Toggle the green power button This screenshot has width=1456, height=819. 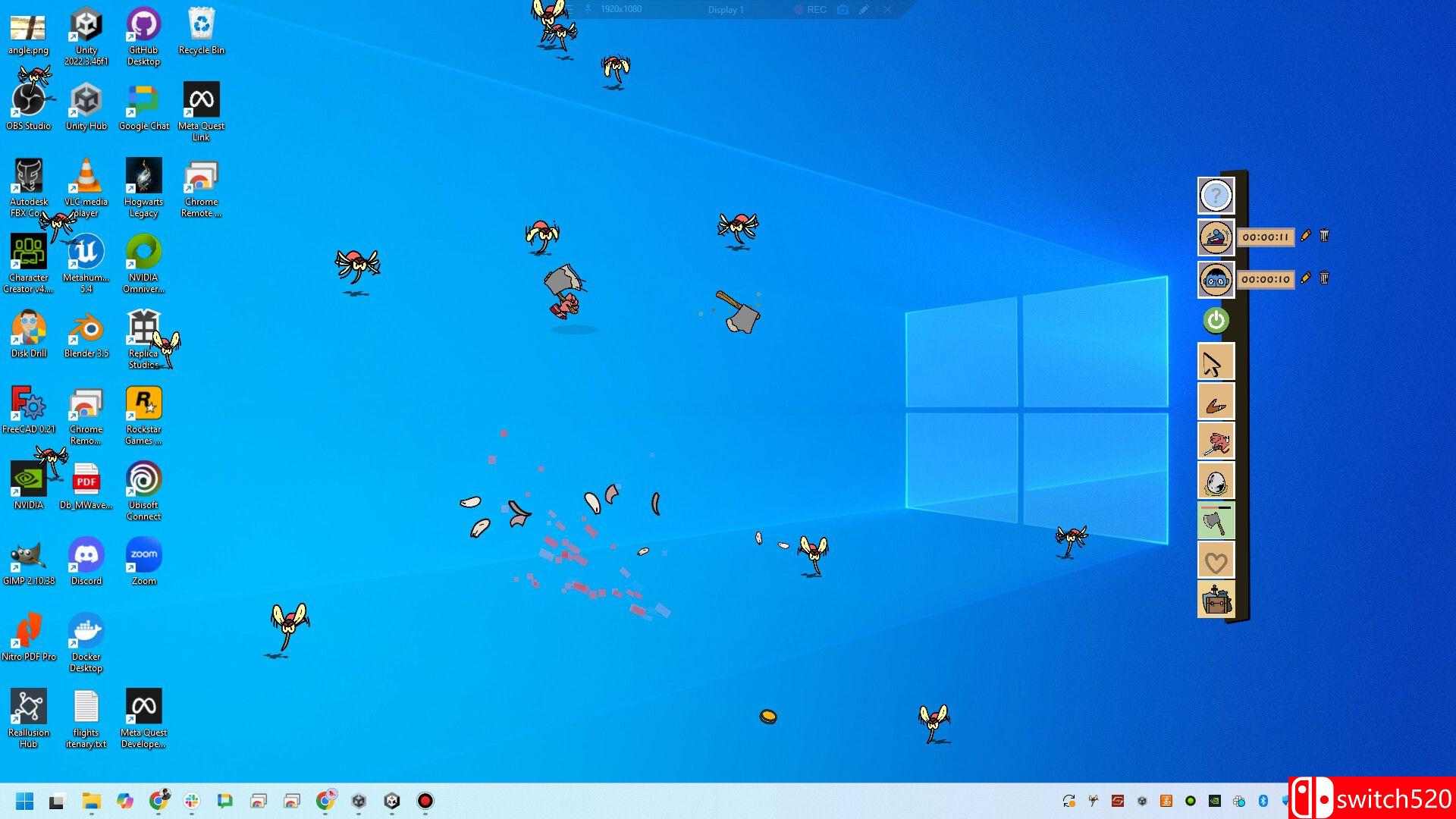pos(1216,320)
